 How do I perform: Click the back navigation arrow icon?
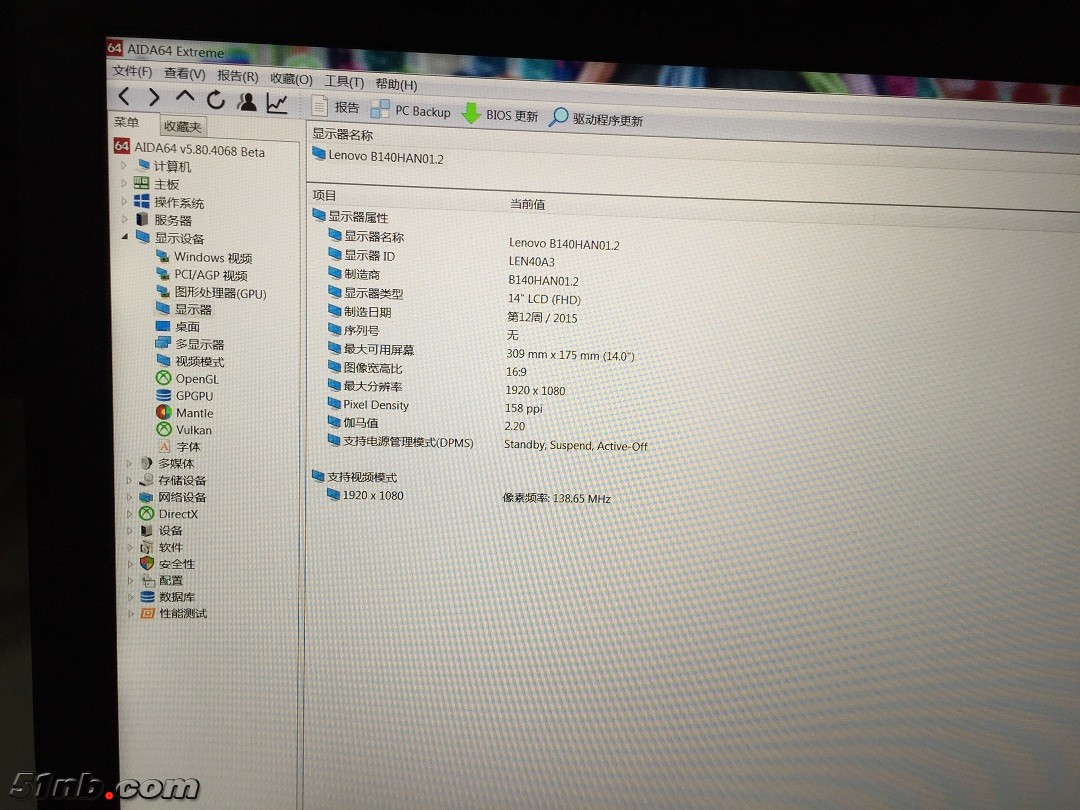coord(124,97)
